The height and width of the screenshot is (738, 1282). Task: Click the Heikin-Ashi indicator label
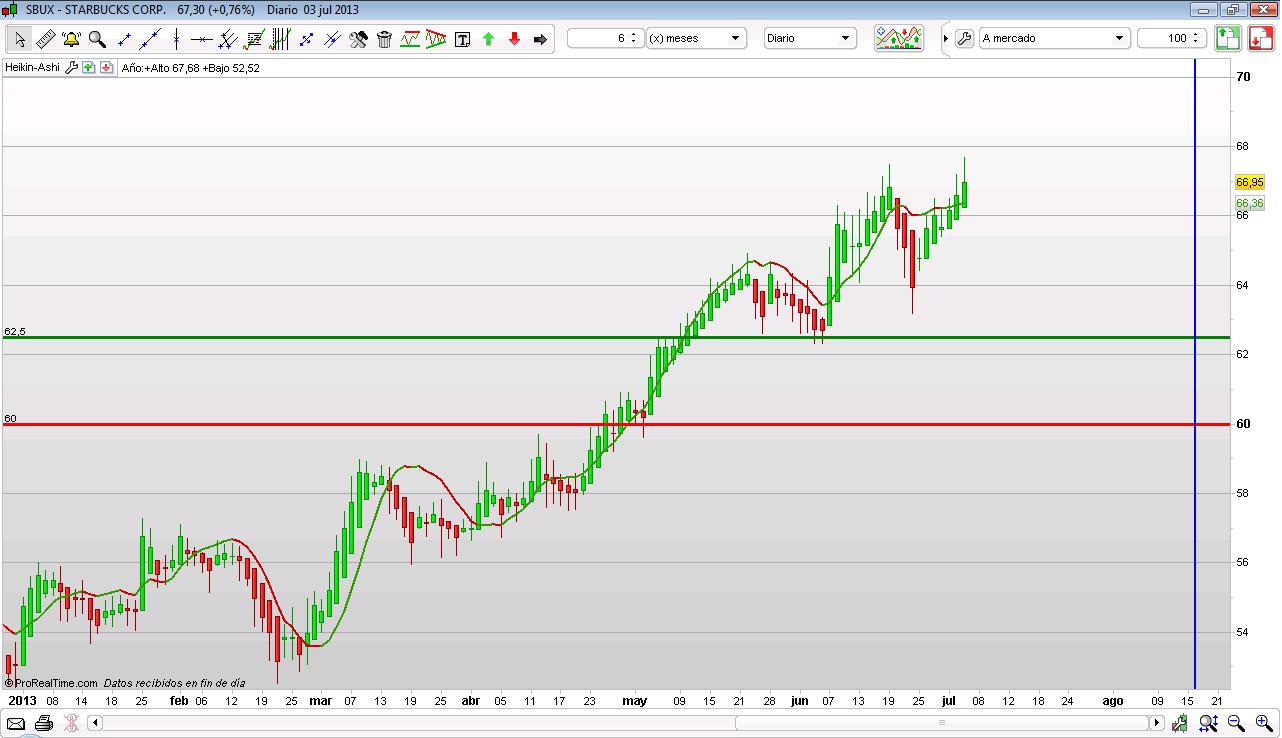(32, 68)
